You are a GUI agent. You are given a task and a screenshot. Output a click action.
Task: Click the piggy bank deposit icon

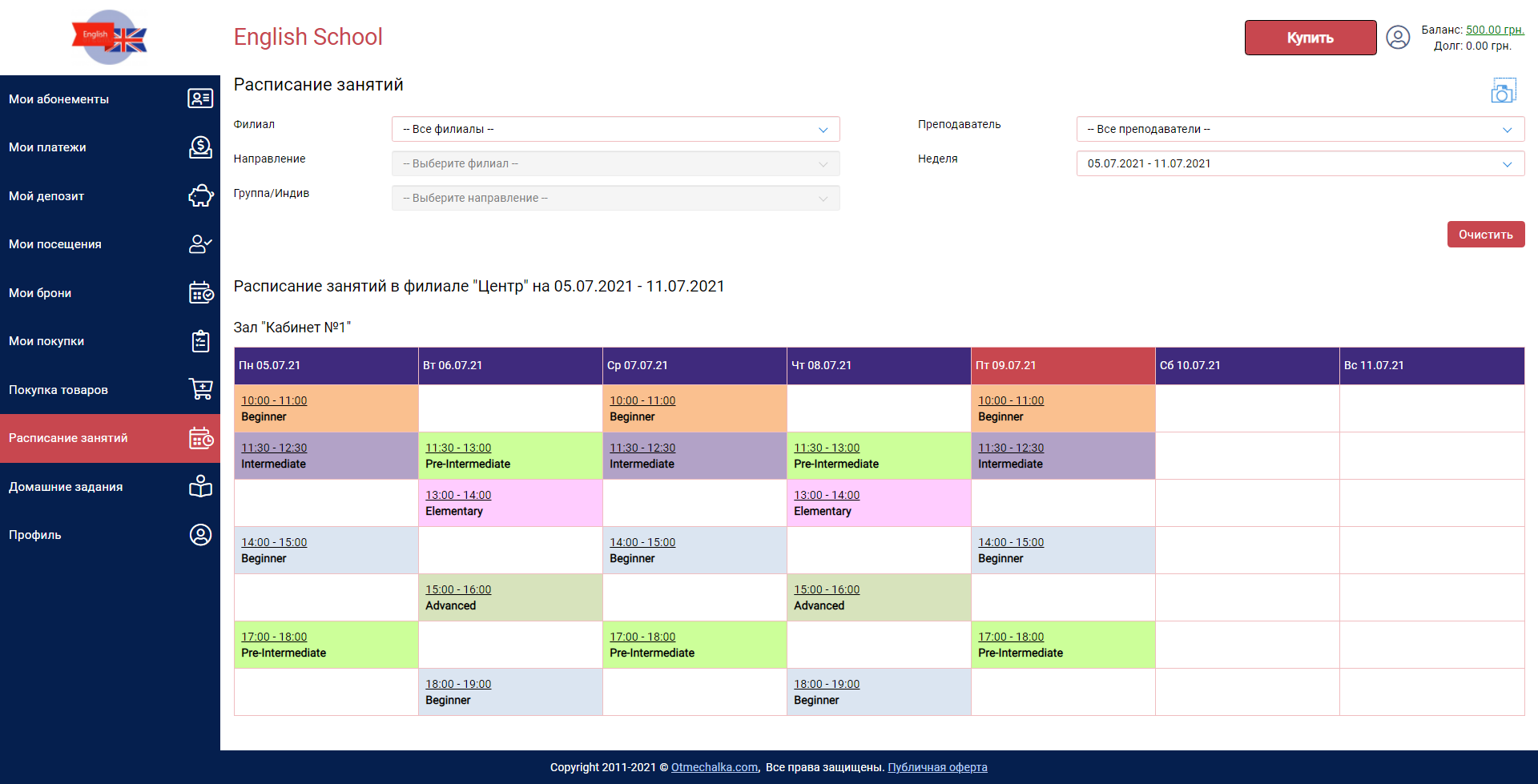pos(199,196)
